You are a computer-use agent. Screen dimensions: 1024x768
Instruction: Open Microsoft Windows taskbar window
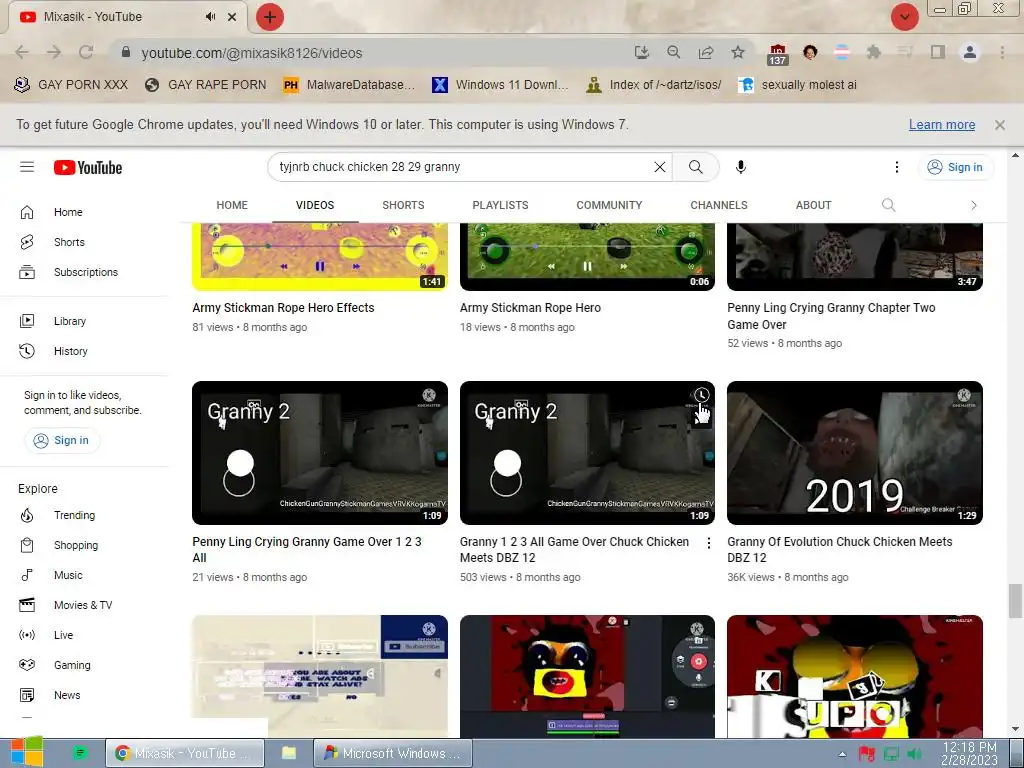pos(394,753)
